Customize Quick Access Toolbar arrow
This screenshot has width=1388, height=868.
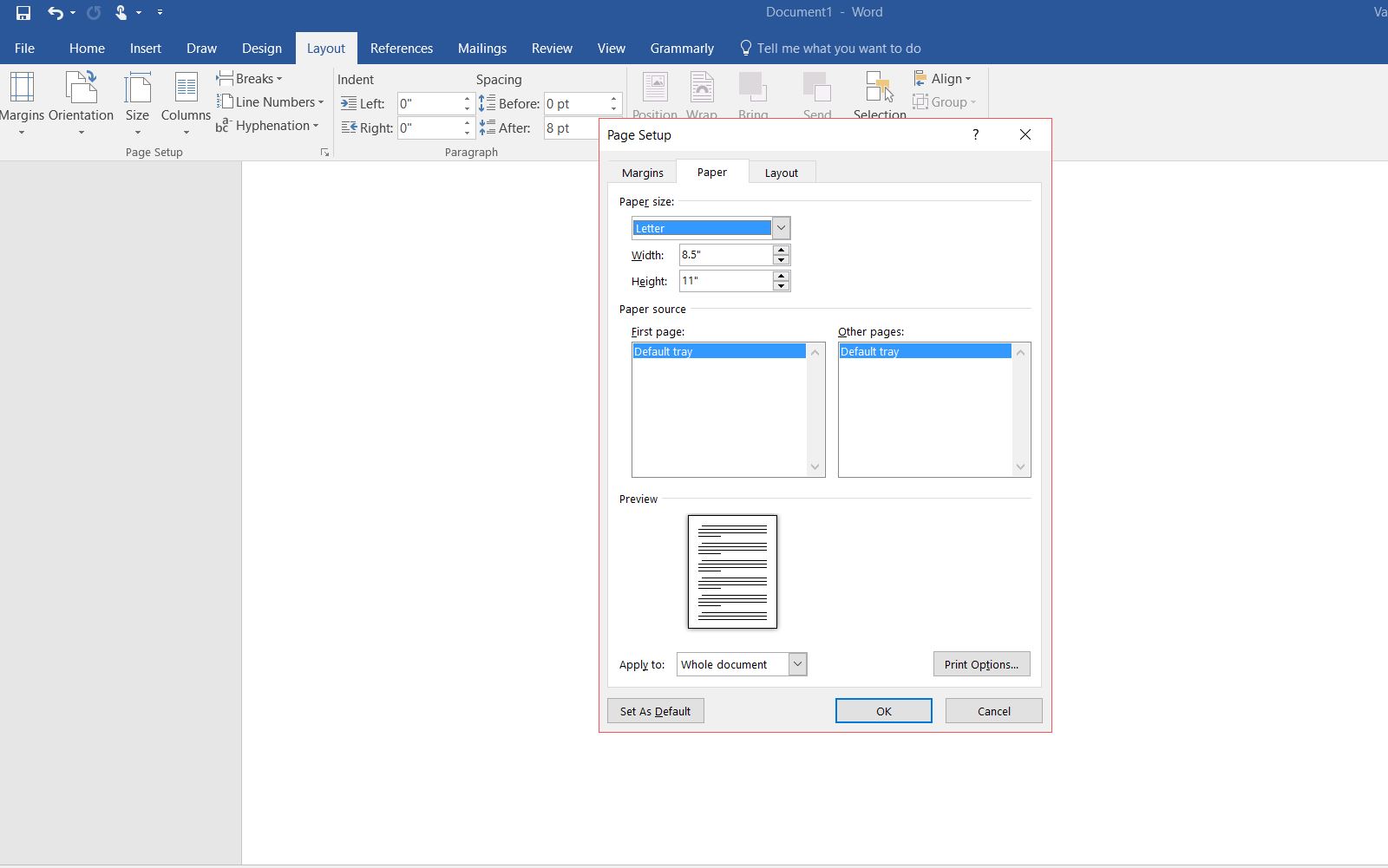(160, 12)
